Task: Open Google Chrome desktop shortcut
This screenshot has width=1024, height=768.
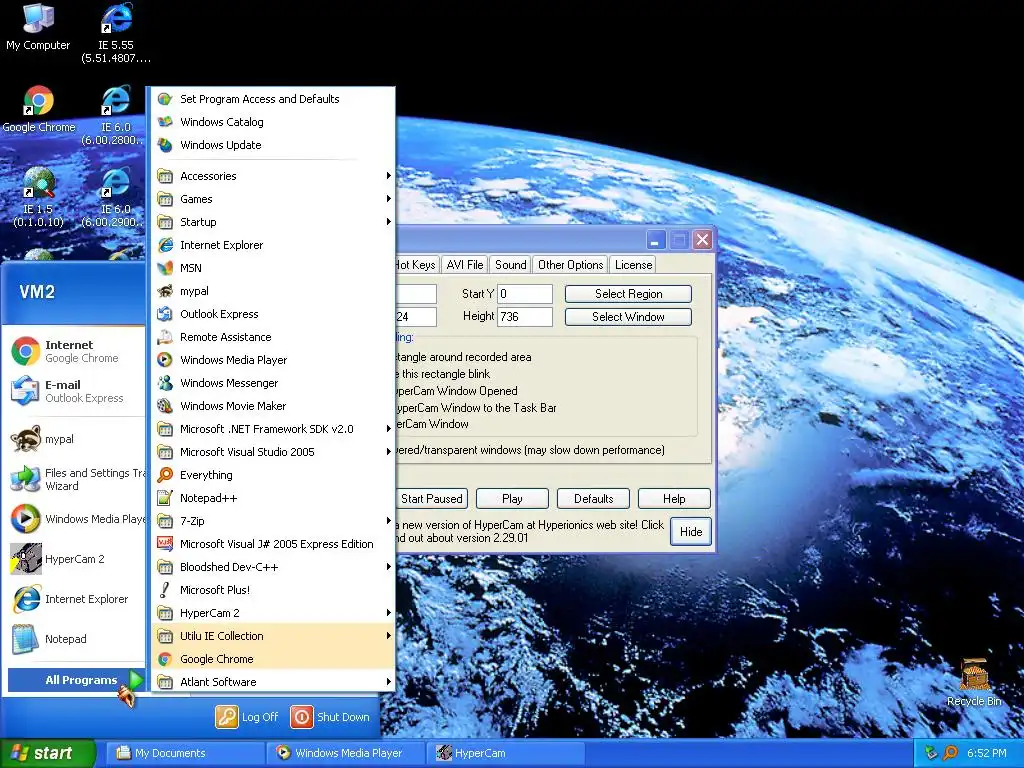Action: 39,110
